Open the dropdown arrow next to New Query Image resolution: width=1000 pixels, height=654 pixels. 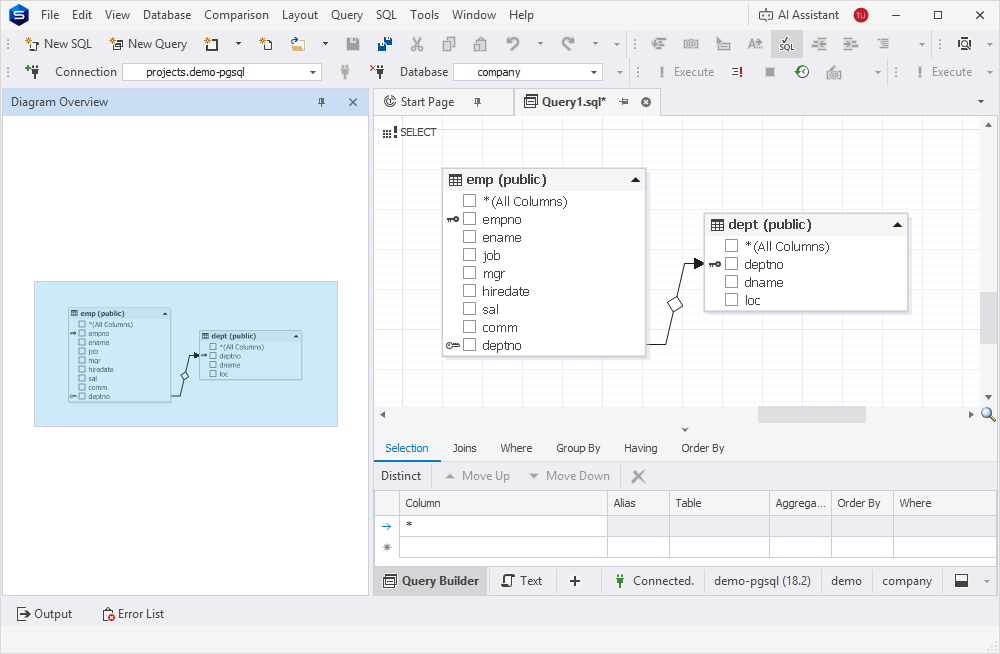[238, 44]
